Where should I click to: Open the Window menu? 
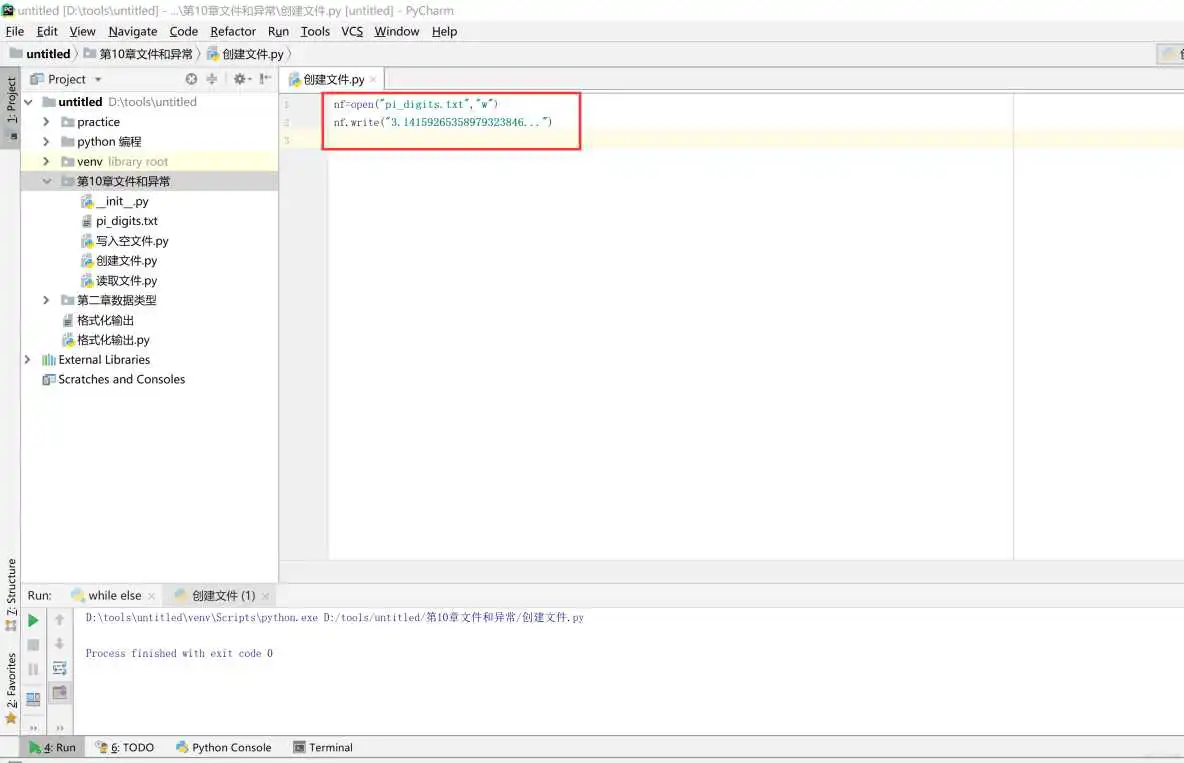click(x=396, y=31)
